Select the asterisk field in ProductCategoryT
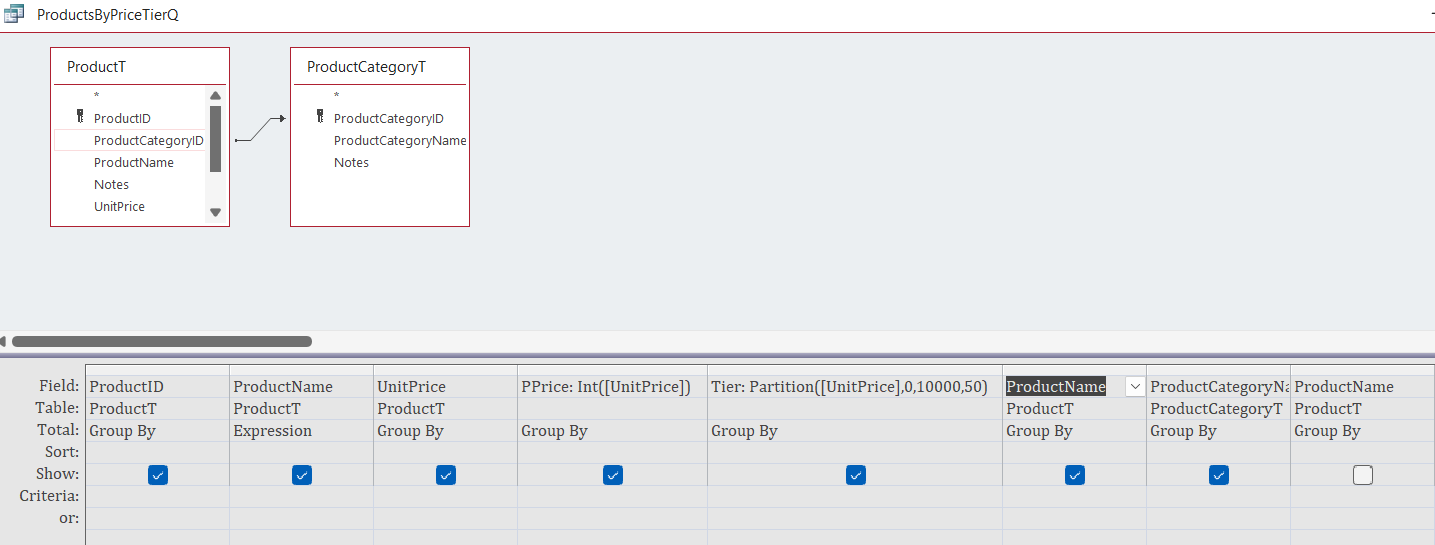Viewport: 1435px width, 545px height. pos(337,96)
